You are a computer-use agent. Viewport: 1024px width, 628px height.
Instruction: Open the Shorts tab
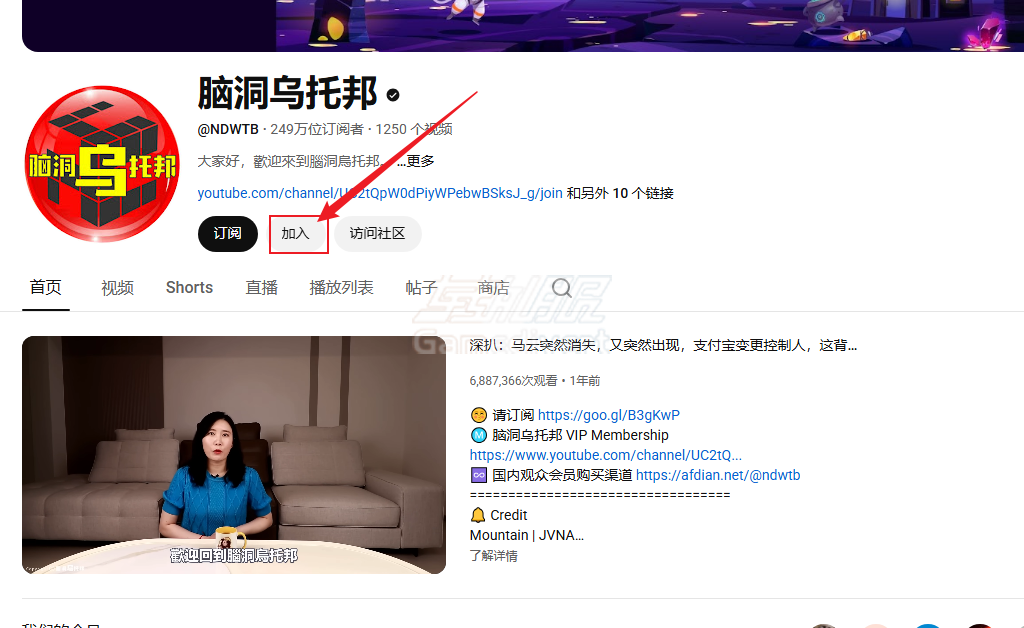(x=188, y=287)
